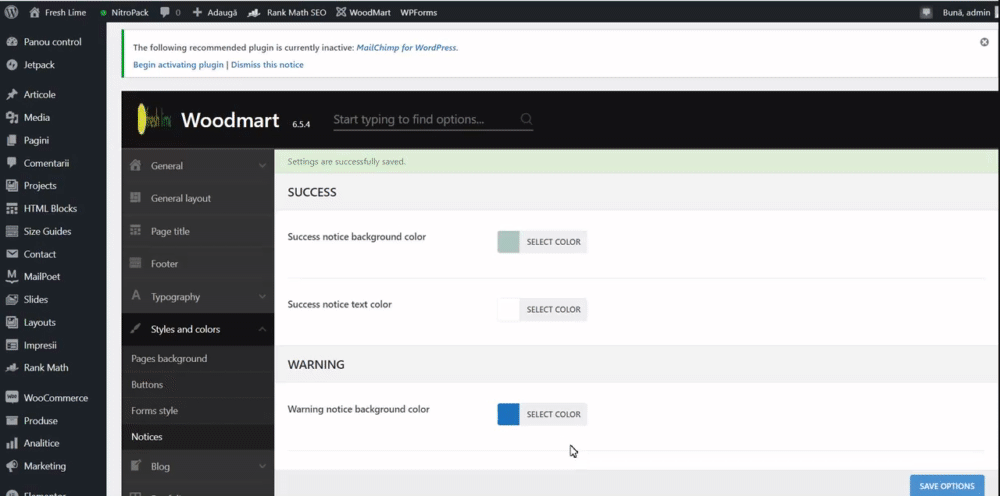The height and width of the screenshot is (496, 1000).
Task: Click the WordPress logo icon
Action: [11, 12]
